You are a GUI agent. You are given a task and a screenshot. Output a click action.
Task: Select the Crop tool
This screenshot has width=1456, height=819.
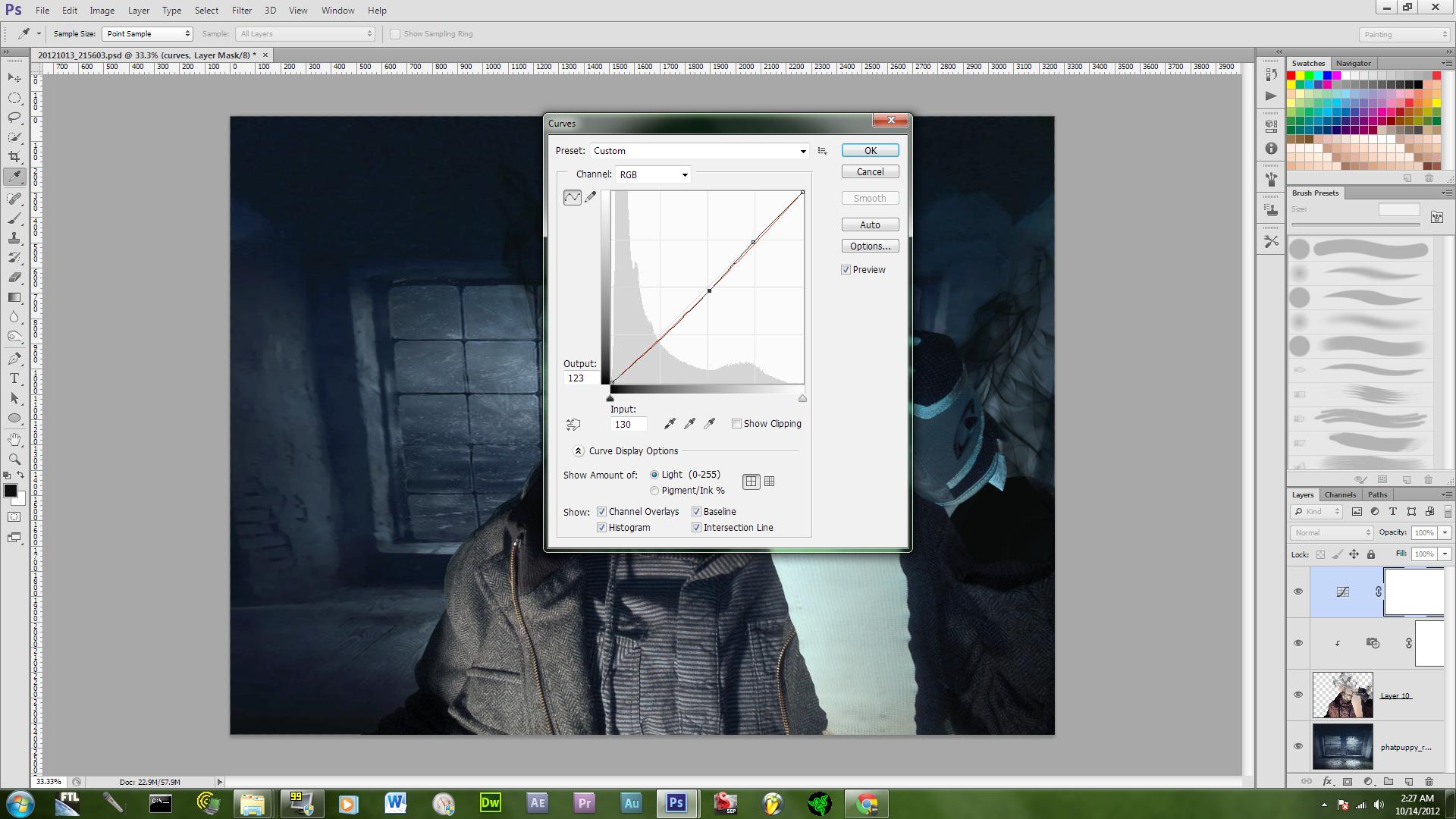click(x=14, y=157)
